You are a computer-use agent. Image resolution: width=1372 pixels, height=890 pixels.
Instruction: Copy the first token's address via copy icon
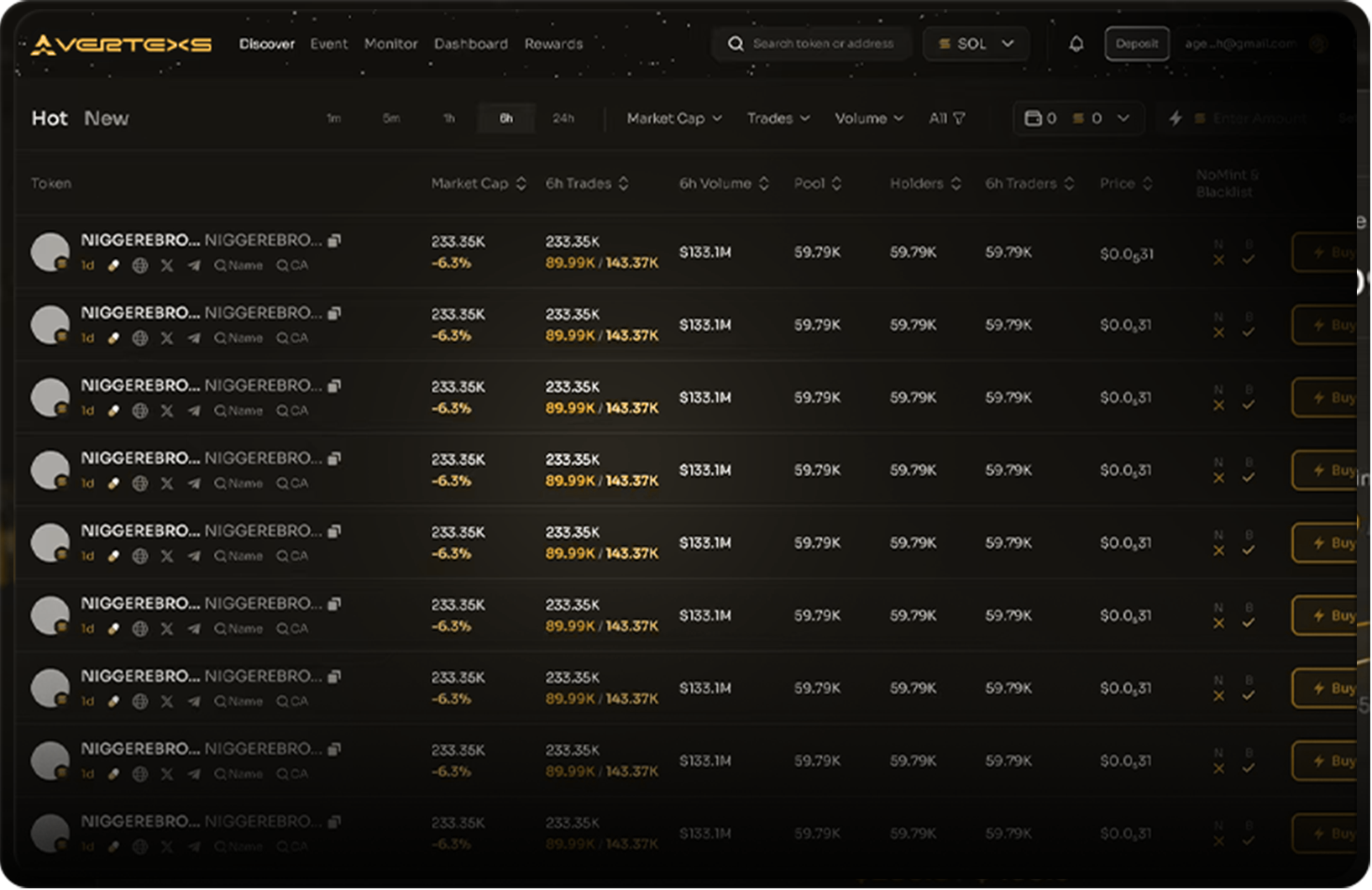[334, 241]
